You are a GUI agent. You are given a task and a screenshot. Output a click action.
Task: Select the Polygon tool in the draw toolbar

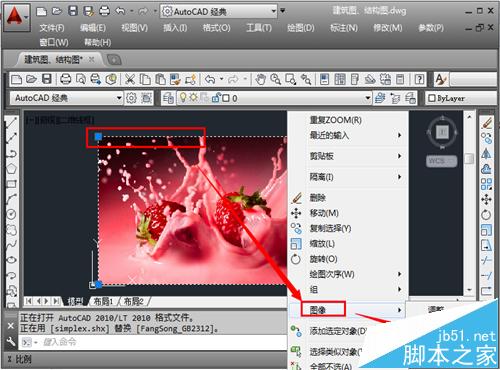pyautogui.click(x=11, y=168)
